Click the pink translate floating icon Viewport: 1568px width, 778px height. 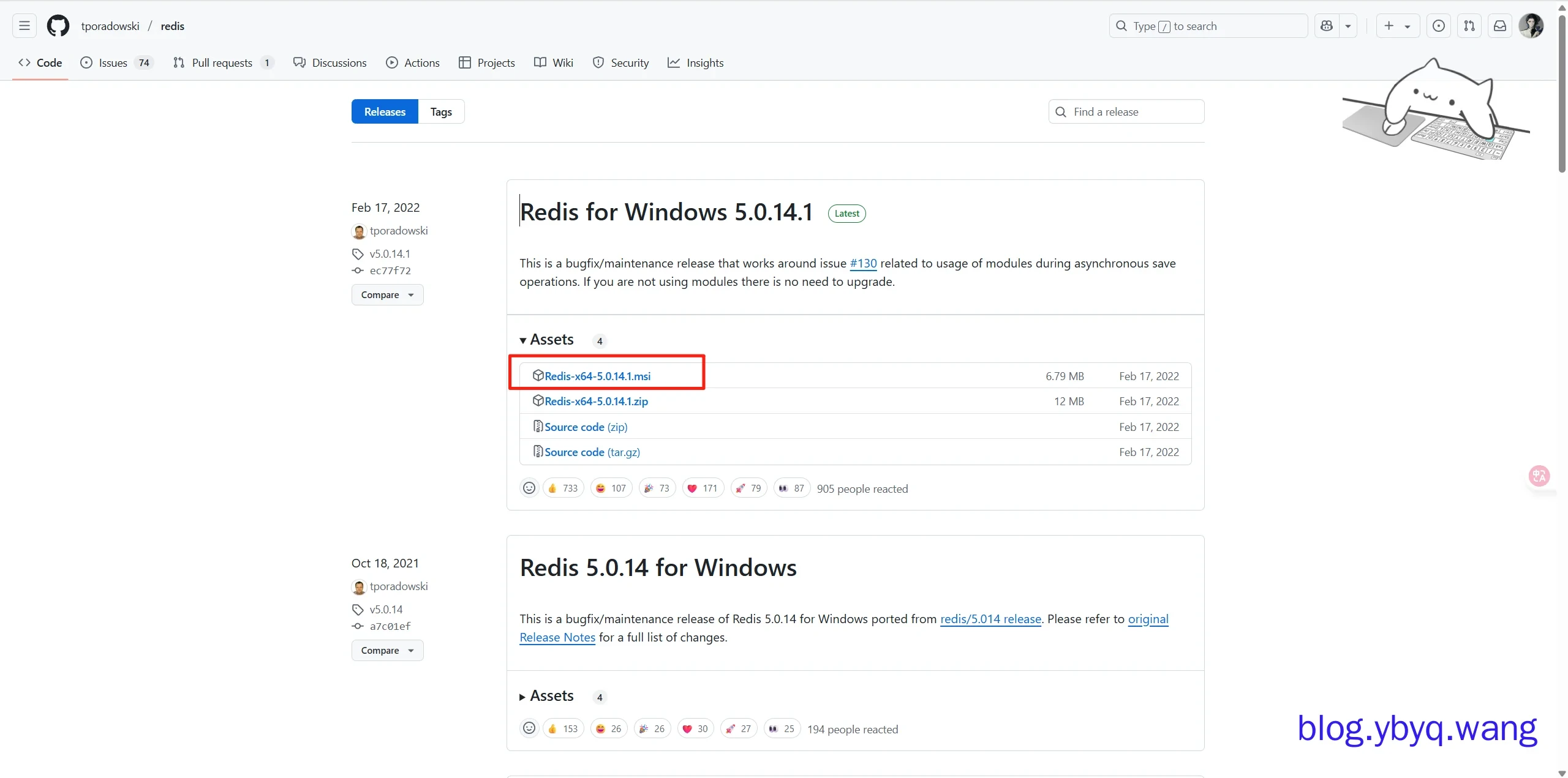(x=1539, y=476)
